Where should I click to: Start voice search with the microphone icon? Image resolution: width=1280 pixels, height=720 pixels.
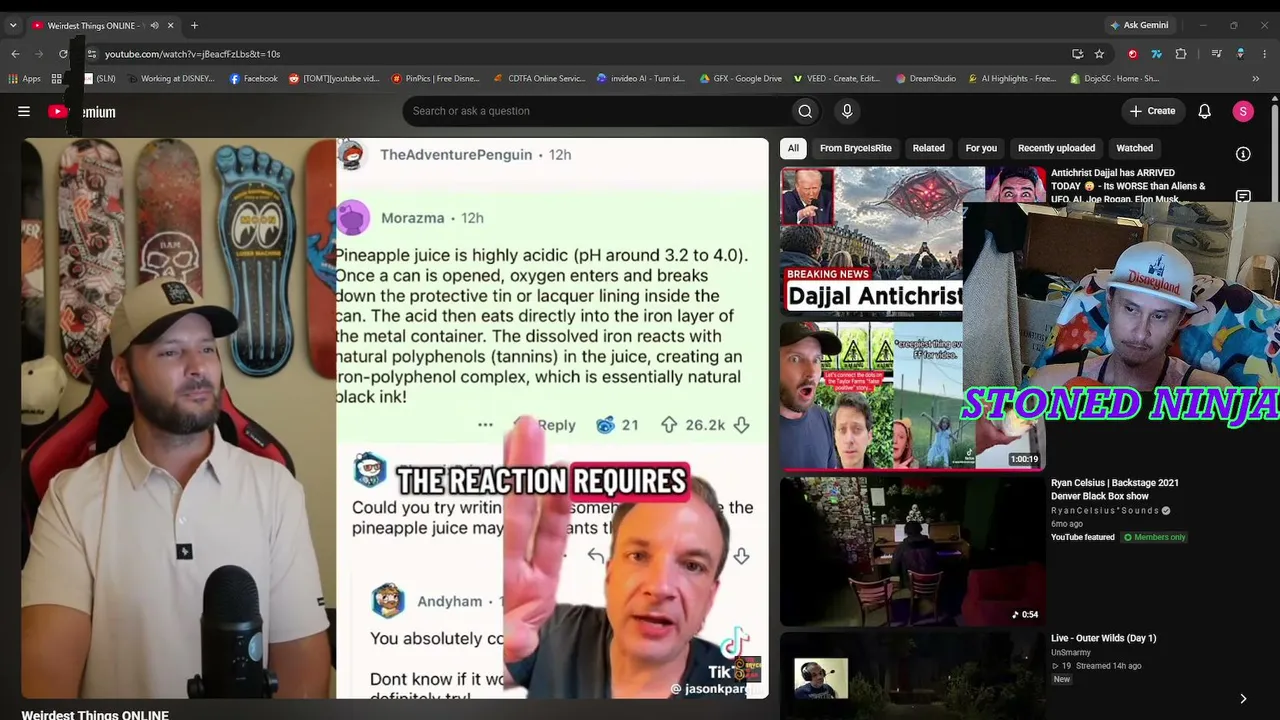click(x=847, y=111)
